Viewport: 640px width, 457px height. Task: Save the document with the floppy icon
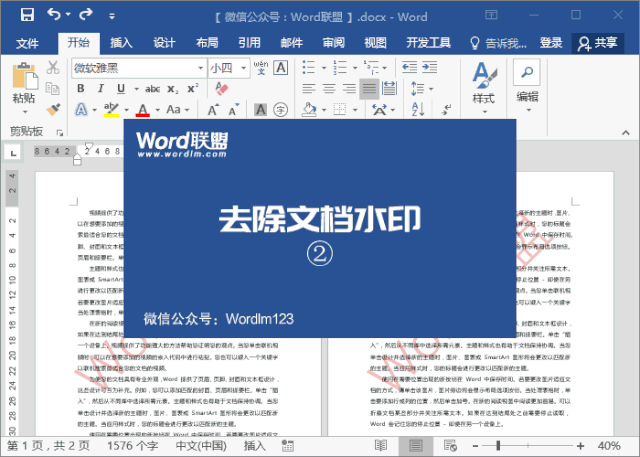27,15
